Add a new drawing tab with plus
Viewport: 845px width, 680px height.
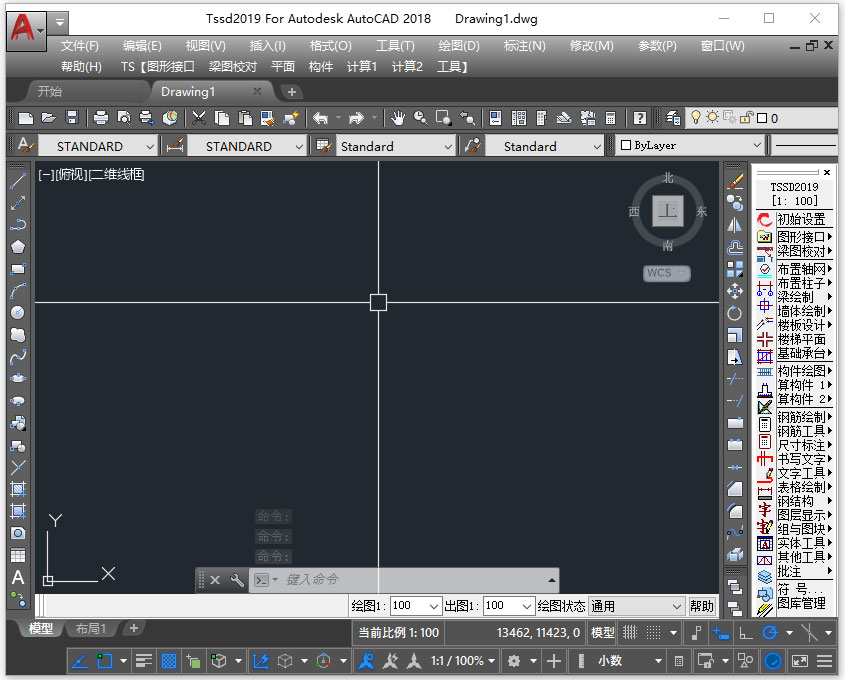pos(292,92)
